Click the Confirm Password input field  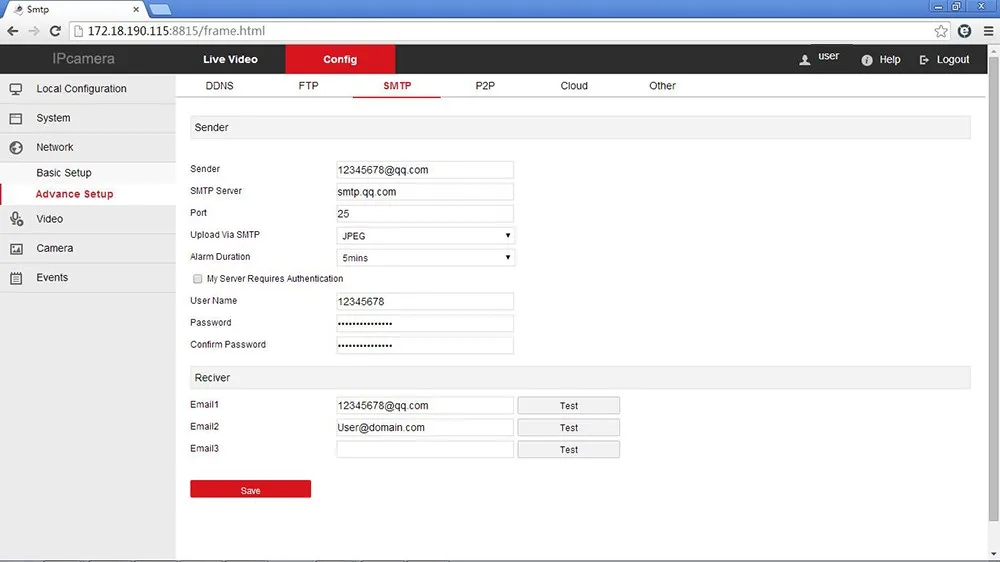coord(425,345)
